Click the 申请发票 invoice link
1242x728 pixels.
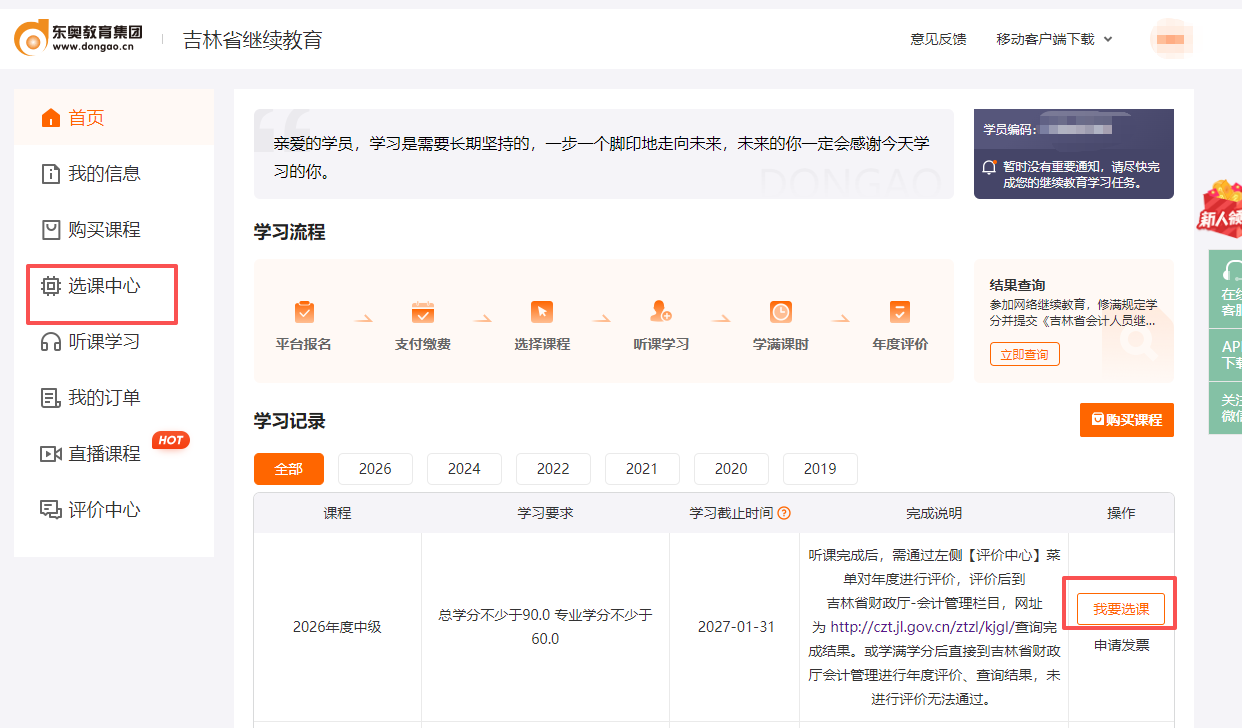pyautogui.click(x=1120, y=644)
